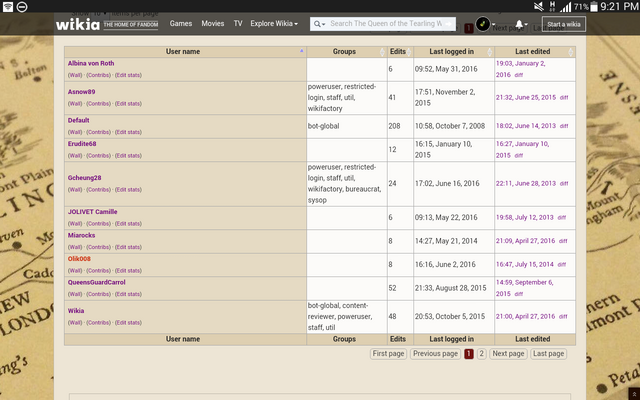Open diff for Default last edit

pyautogui.click(x=564, y=127)
